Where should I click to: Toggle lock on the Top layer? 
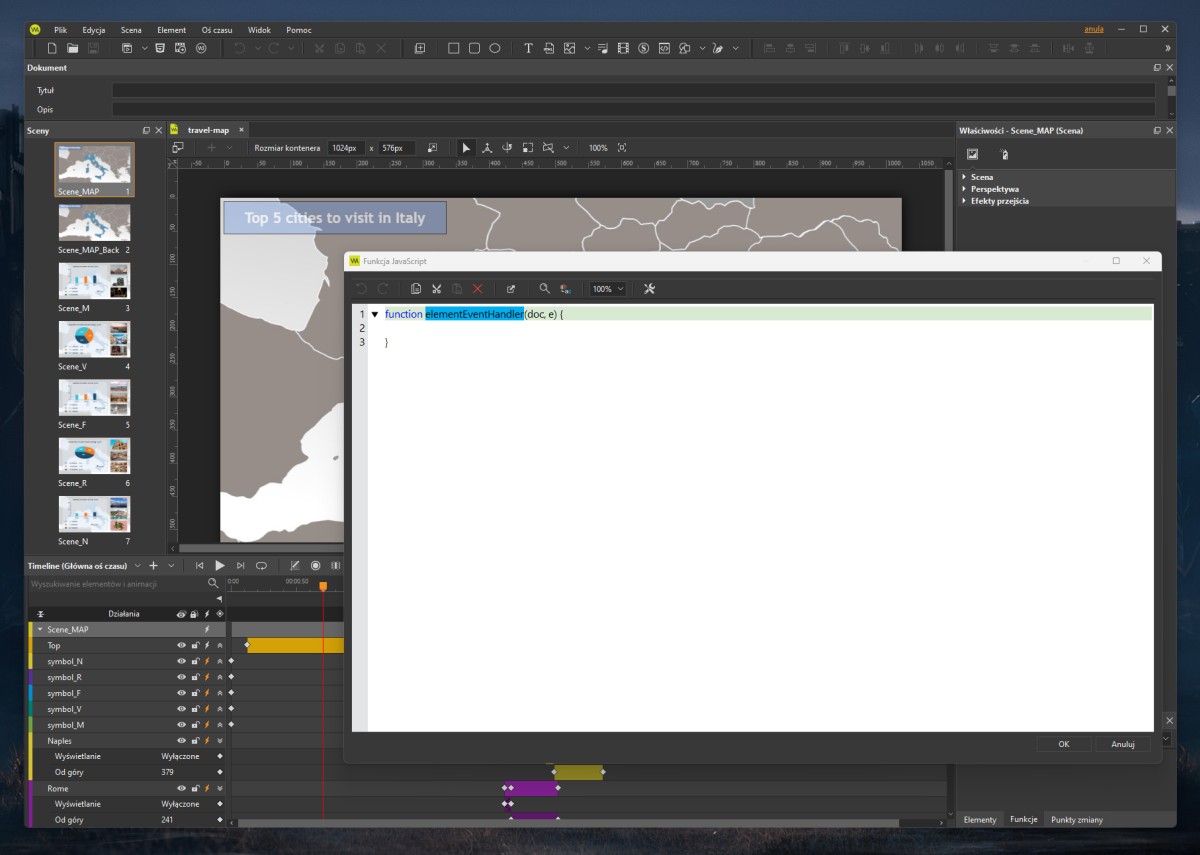(195, 646)
